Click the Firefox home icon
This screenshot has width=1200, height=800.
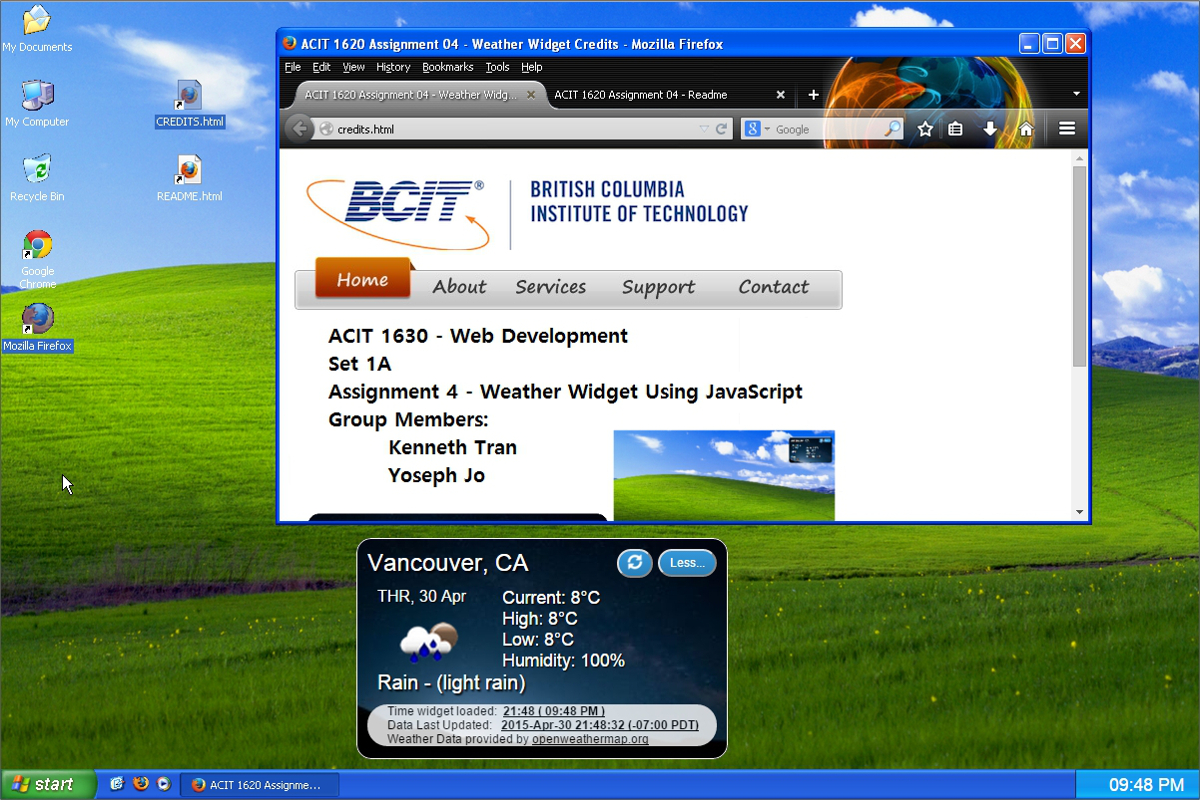1025,129
